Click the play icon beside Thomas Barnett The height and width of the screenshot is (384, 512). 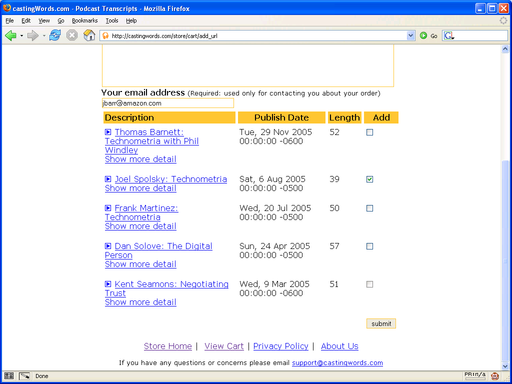(x=108, y=132)
